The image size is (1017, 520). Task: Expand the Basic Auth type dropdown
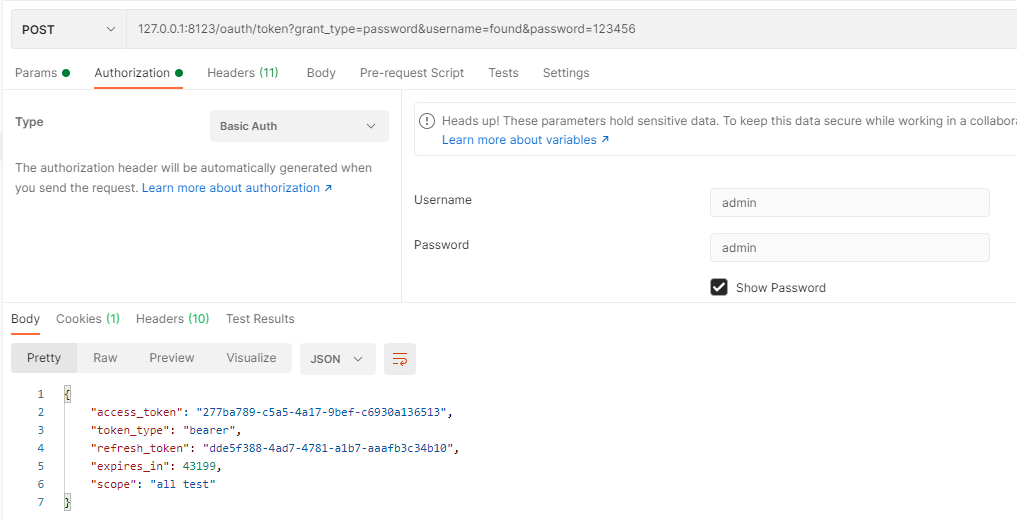tap(299, 126)
